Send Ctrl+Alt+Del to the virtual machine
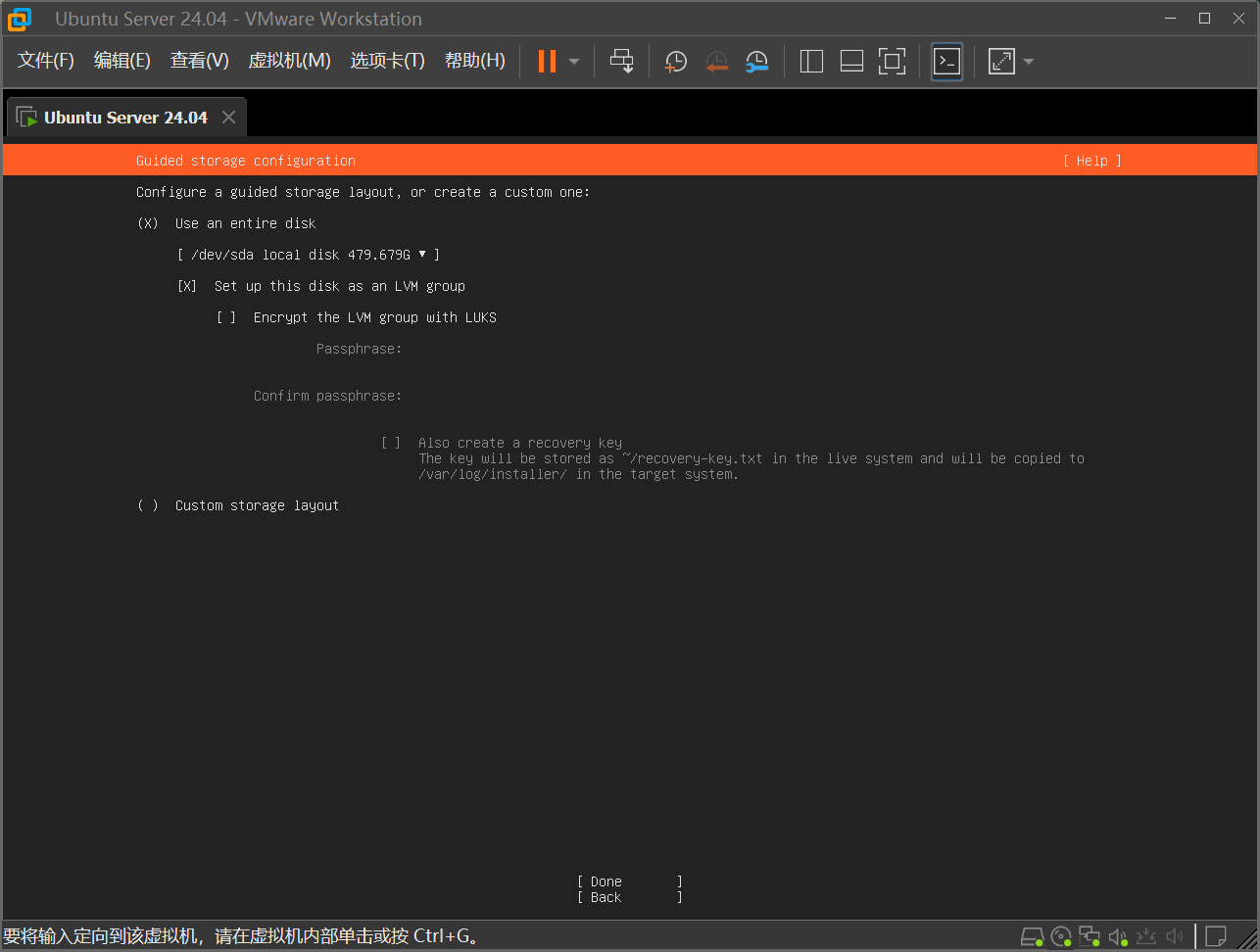This screenshot has height=952, width=1260. pyautogui.click(x=622, y=62)
